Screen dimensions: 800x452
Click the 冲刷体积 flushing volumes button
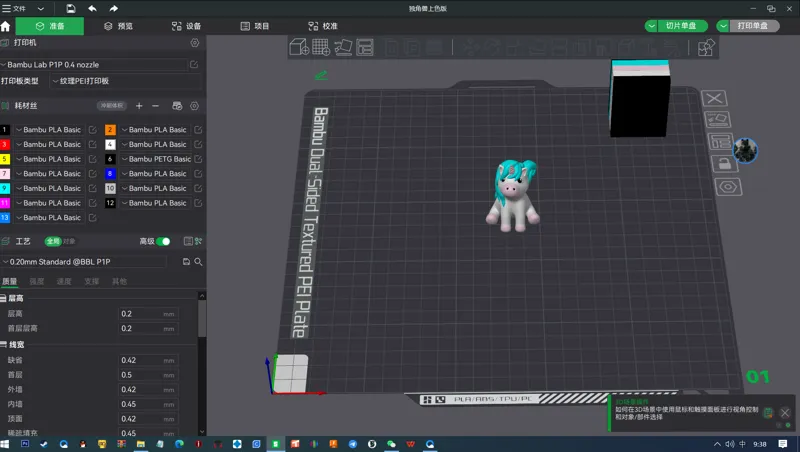point(112,106)
